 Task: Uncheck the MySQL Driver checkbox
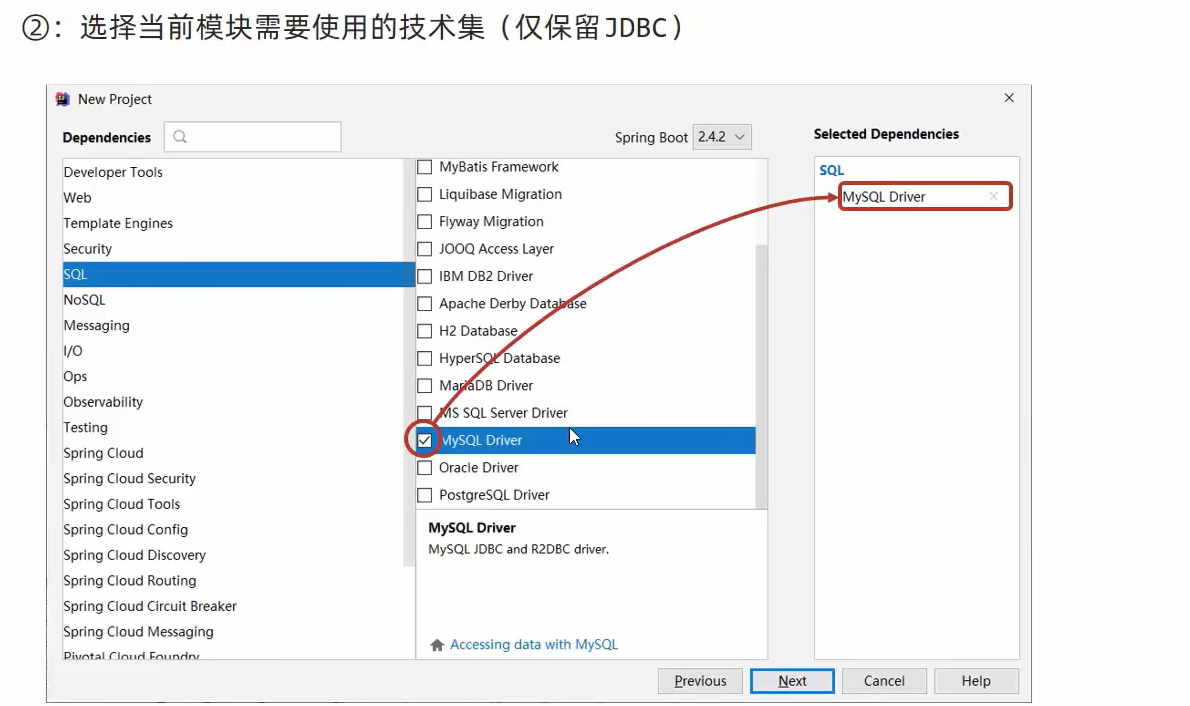click(425, 440)
